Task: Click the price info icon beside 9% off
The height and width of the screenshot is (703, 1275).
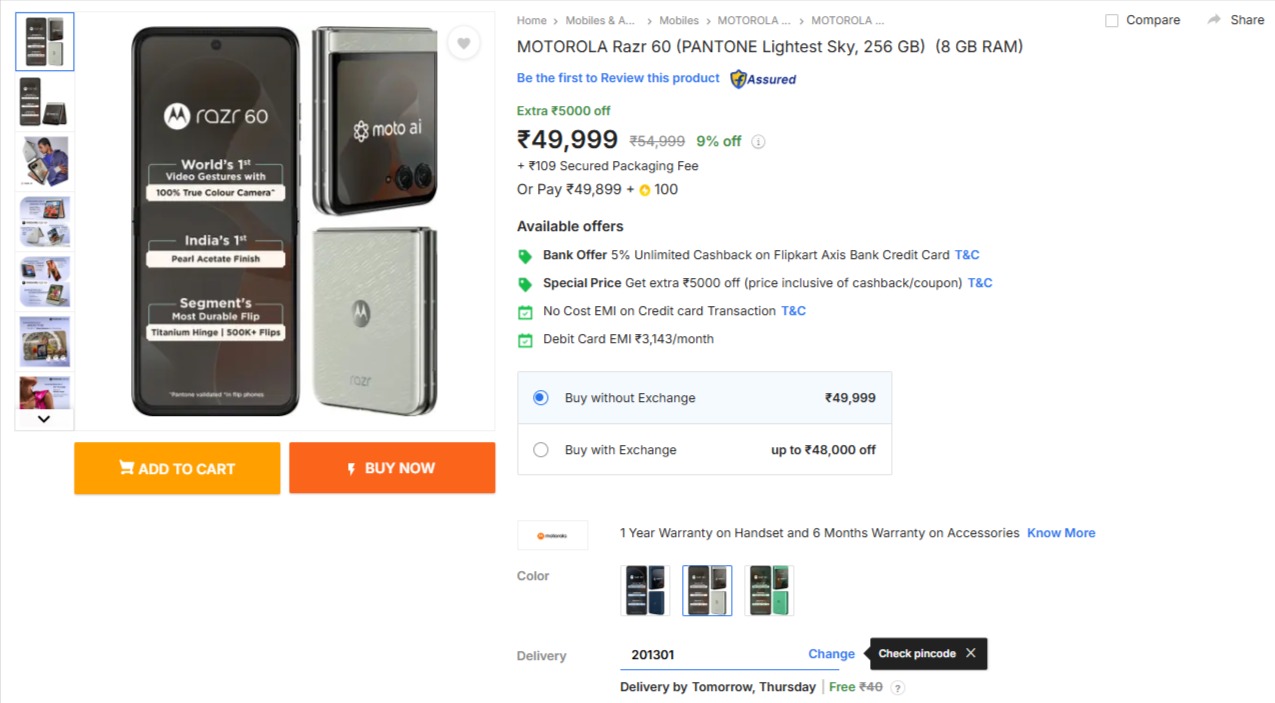Action: tap(758, 142)
